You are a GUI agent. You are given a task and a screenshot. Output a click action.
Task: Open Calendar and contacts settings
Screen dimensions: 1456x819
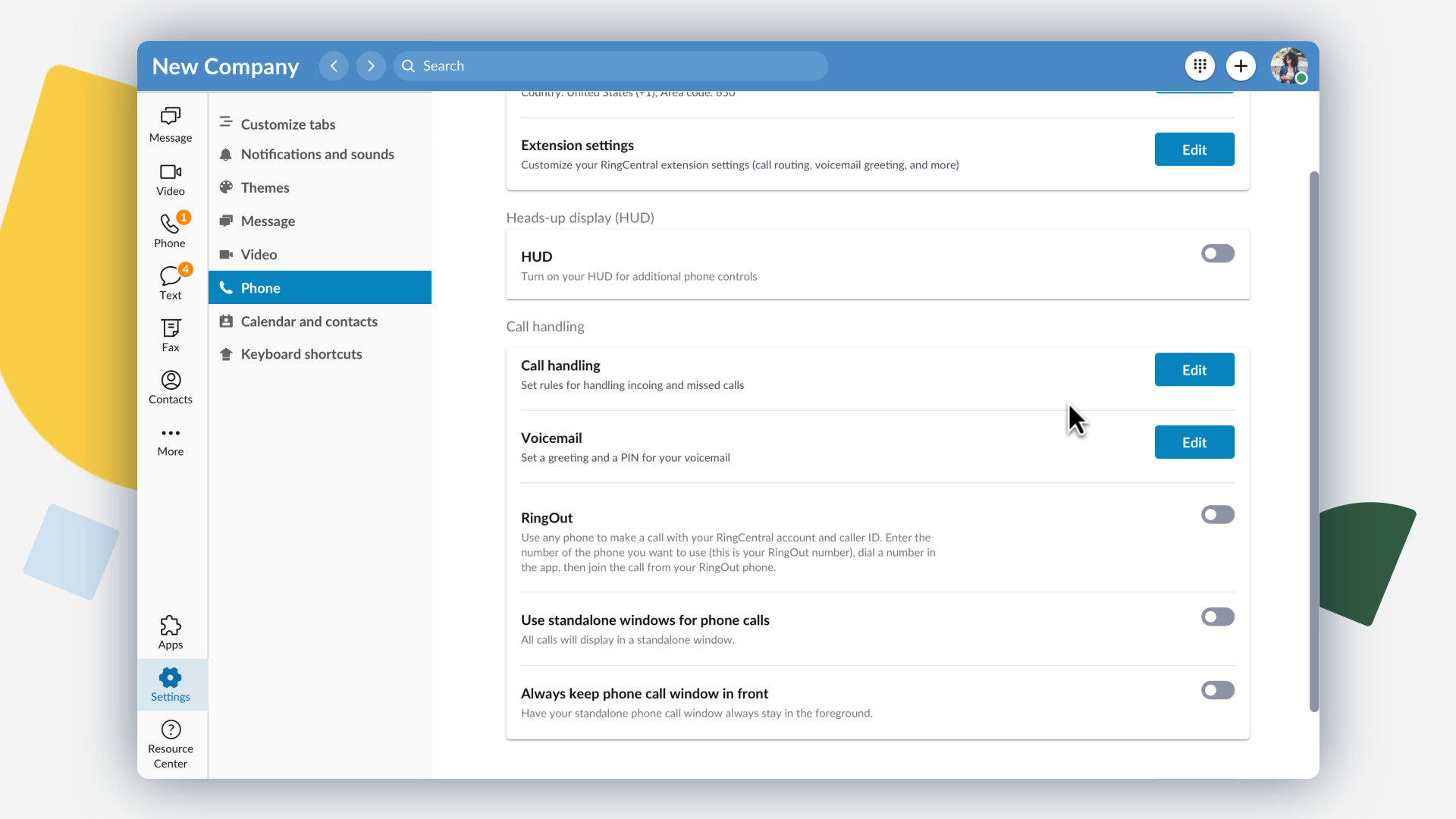(309, 322)
